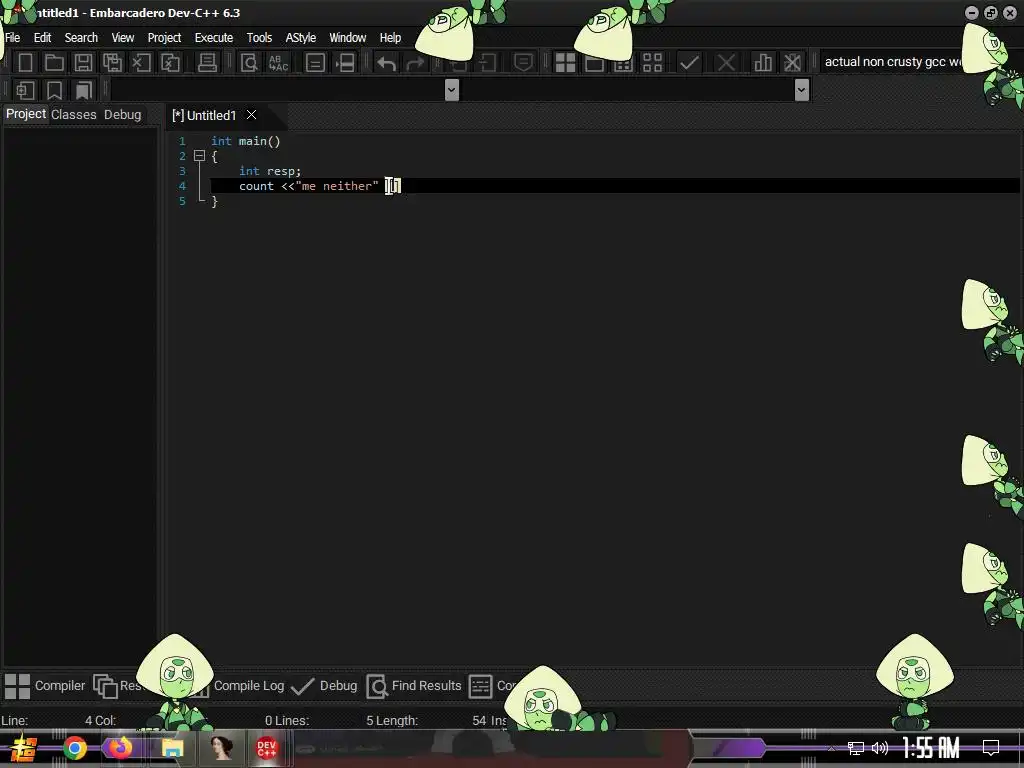Click the crossed-out chart icon
1024x768 pixels.
(x=792, y=63)
